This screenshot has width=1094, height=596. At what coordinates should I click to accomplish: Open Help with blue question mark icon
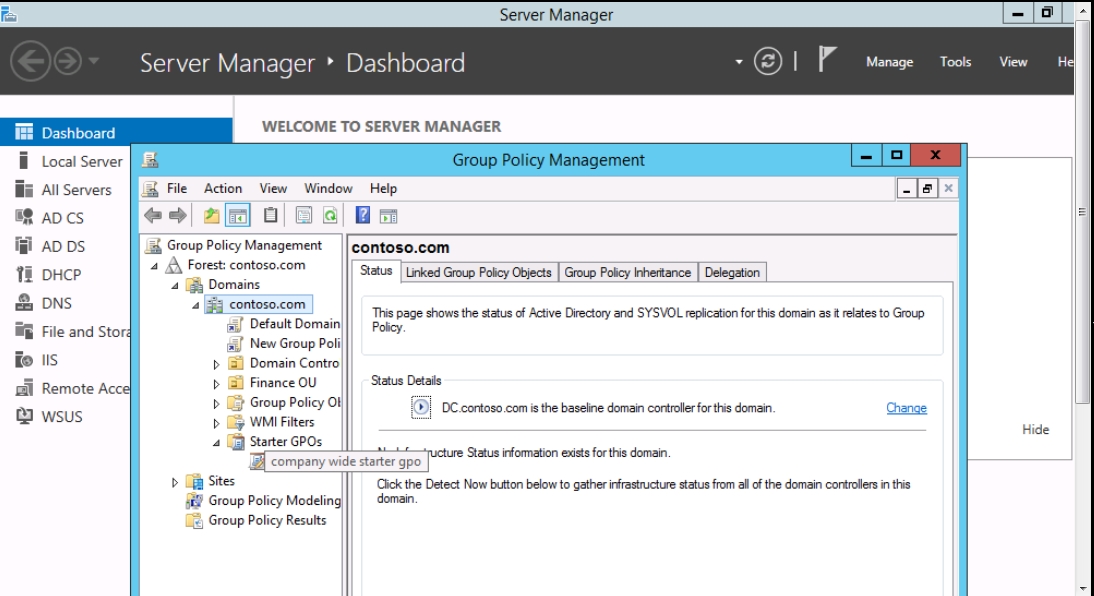click(x=363, y=215)
